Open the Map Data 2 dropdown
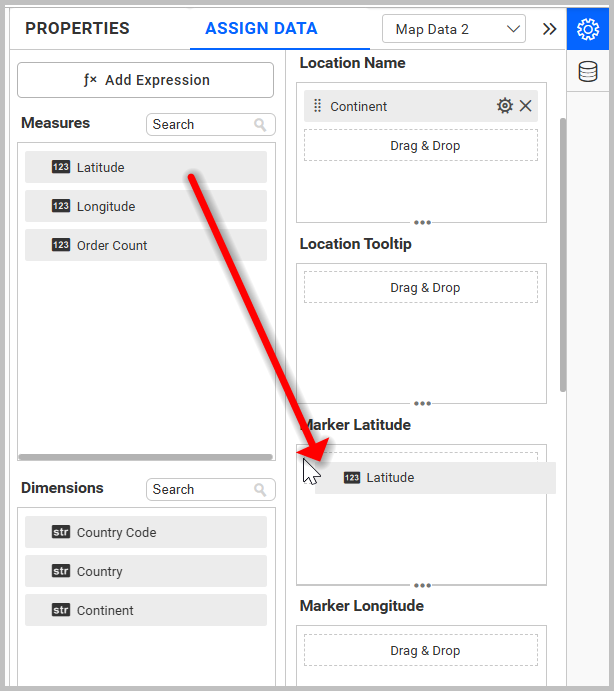Viewport: 614px width, 691px height. click(453, 29)
